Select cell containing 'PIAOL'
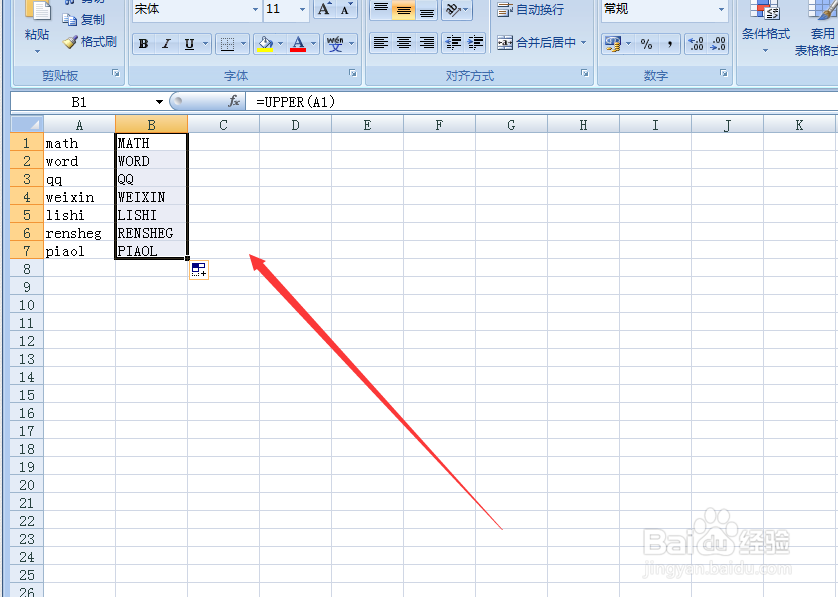 [151, 251]
